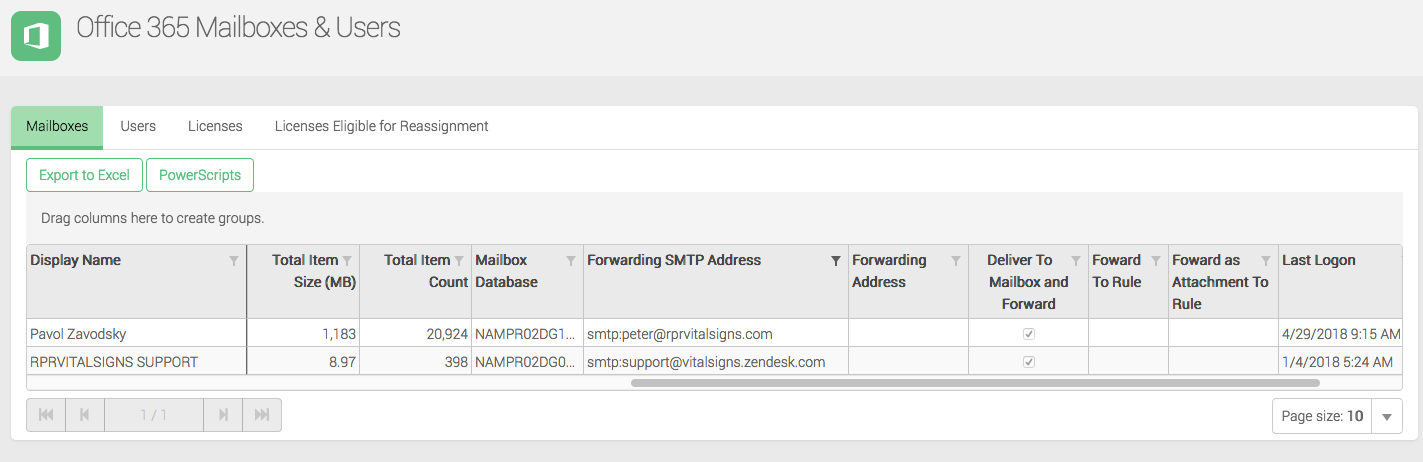Click the horizontal scrollbar thumb under the grid
1423x462 pixels.
(975, 382)
